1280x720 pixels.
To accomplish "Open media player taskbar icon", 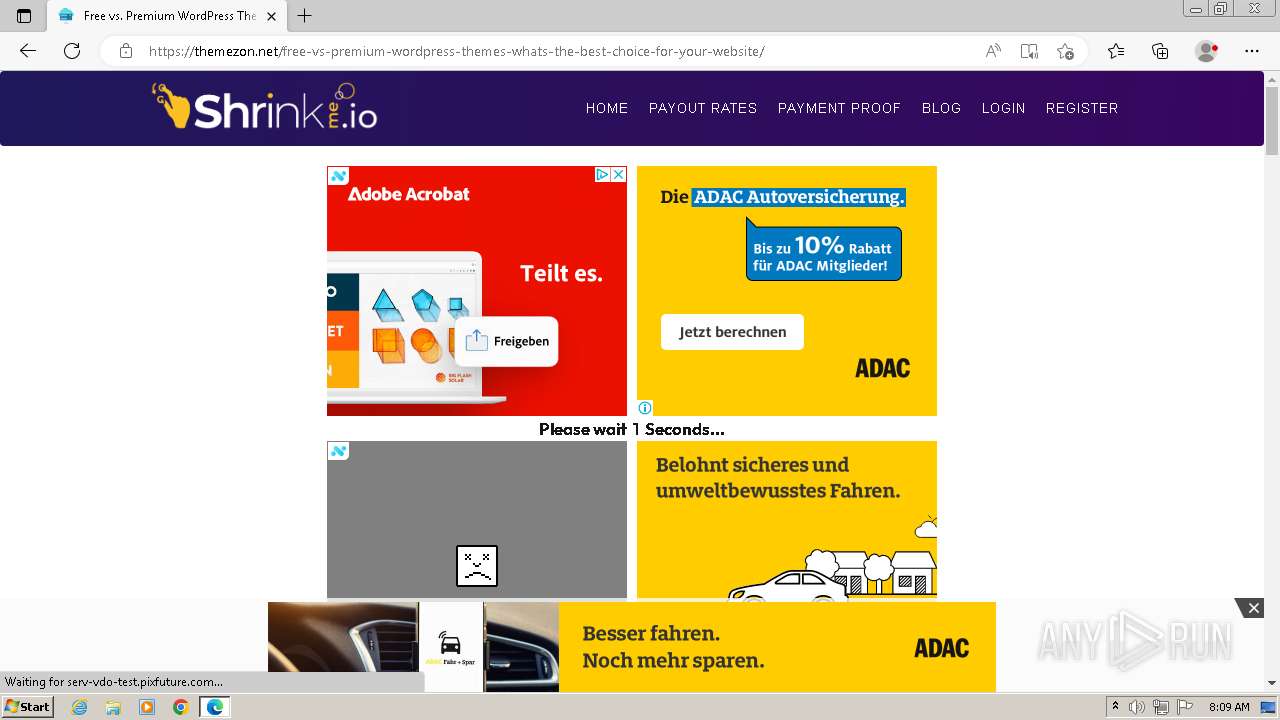I will tap(147, 707).
